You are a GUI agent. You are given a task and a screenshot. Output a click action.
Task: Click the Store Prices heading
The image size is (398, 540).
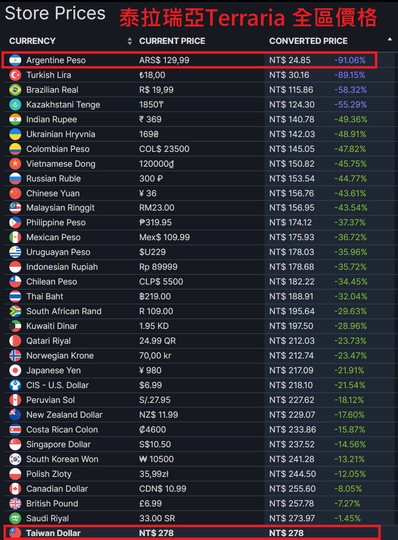click(x=55, y=14)
